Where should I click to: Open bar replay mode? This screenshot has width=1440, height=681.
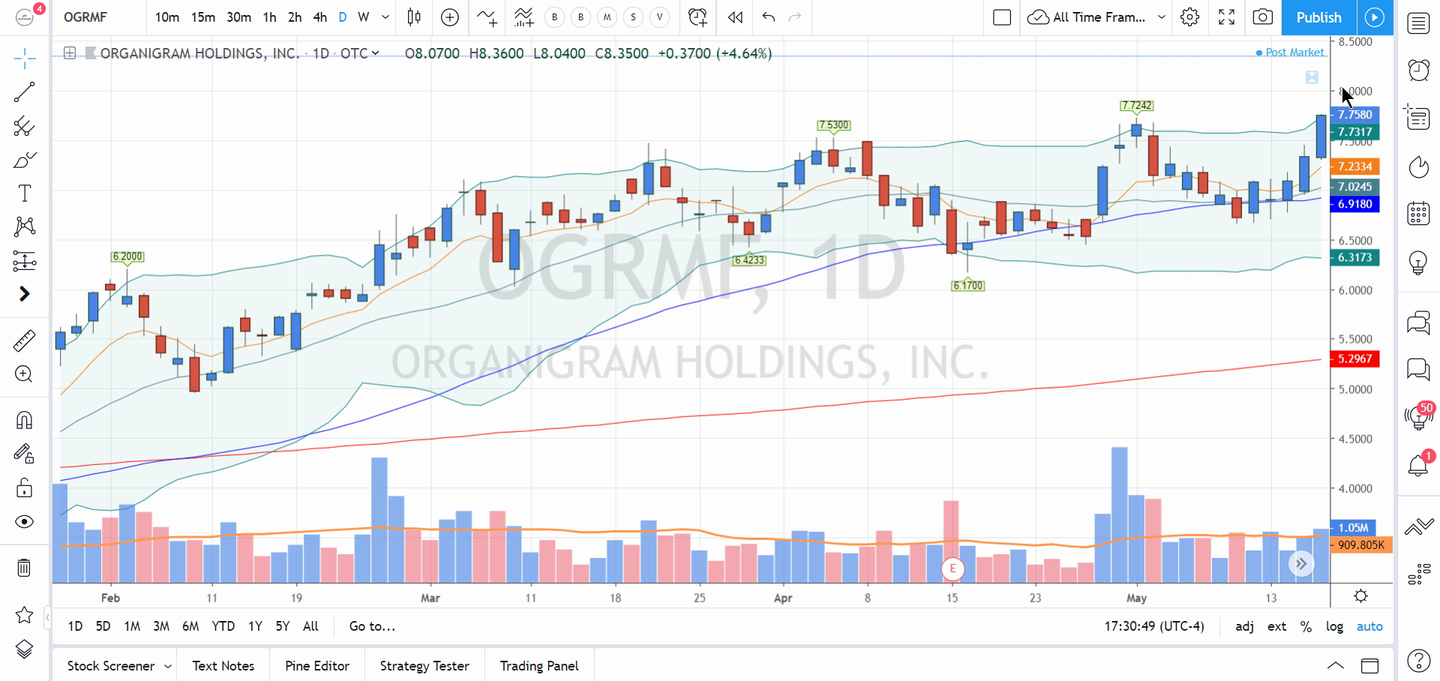point(735,17)
